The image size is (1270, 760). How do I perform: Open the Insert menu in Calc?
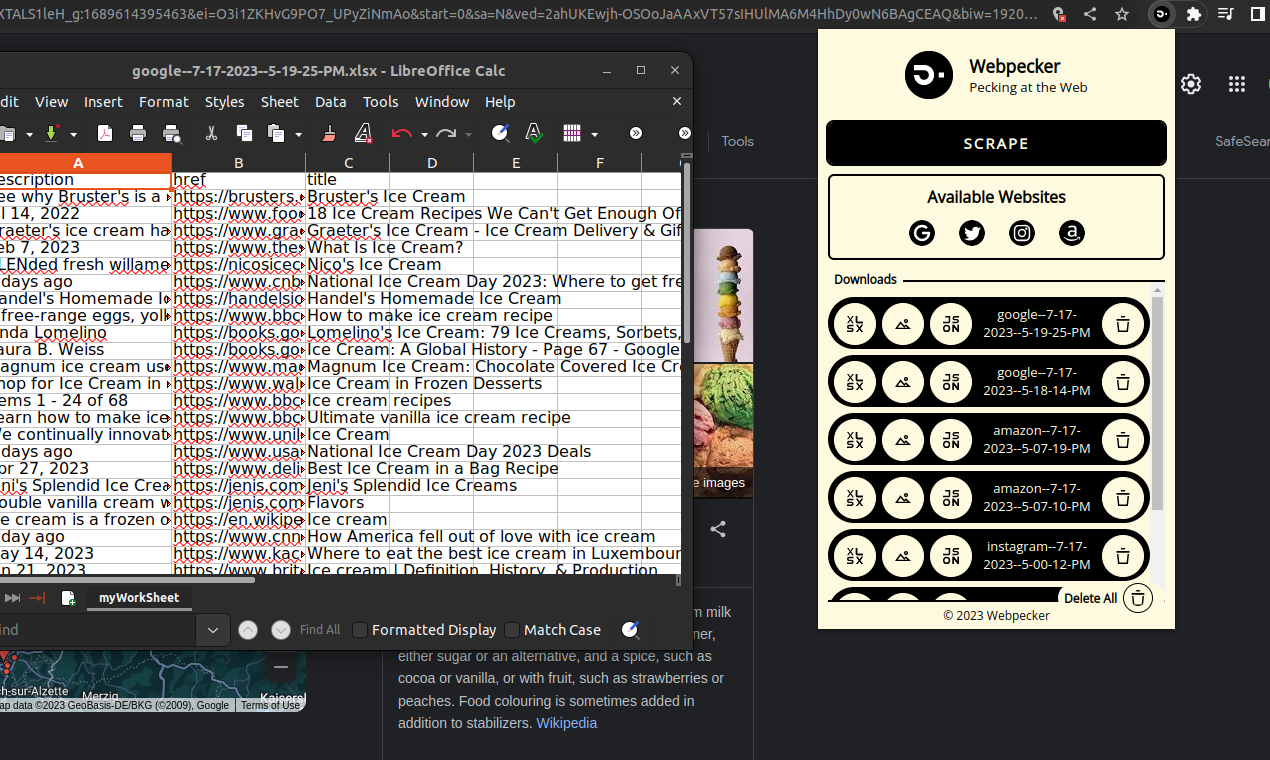coord(103,102)
